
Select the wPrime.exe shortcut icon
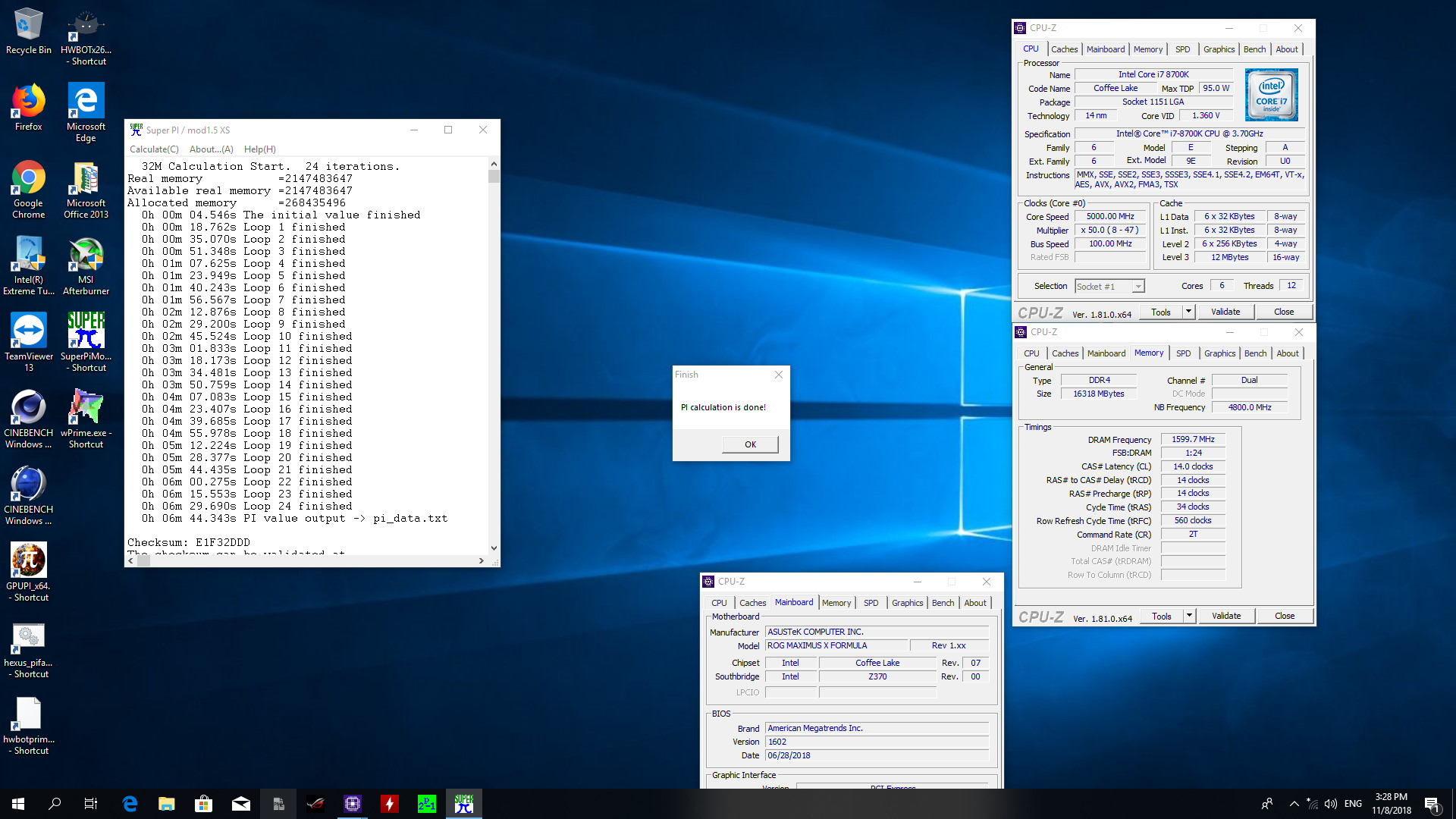click(x=86, y=419)
